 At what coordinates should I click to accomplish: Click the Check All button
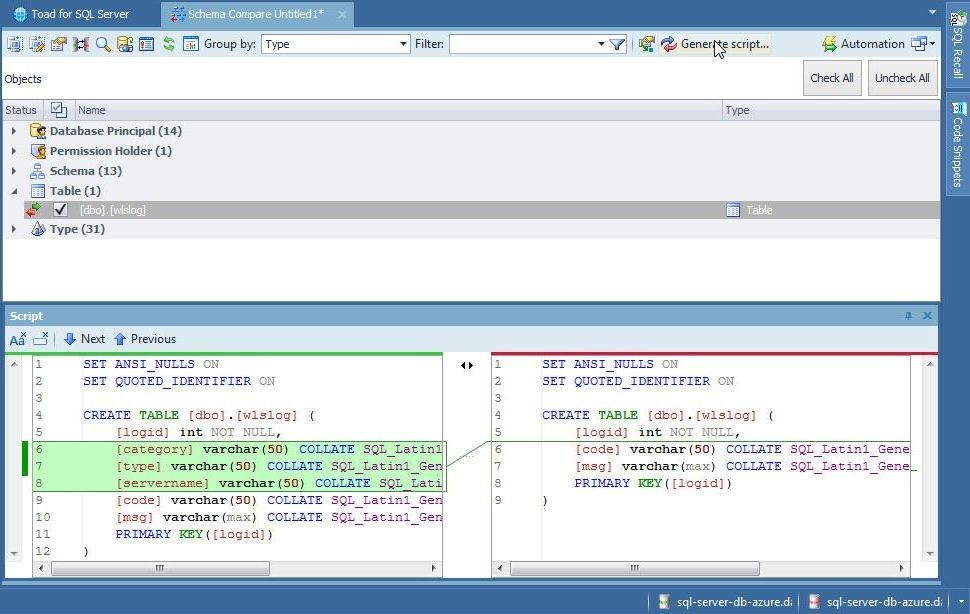point(832,78)
